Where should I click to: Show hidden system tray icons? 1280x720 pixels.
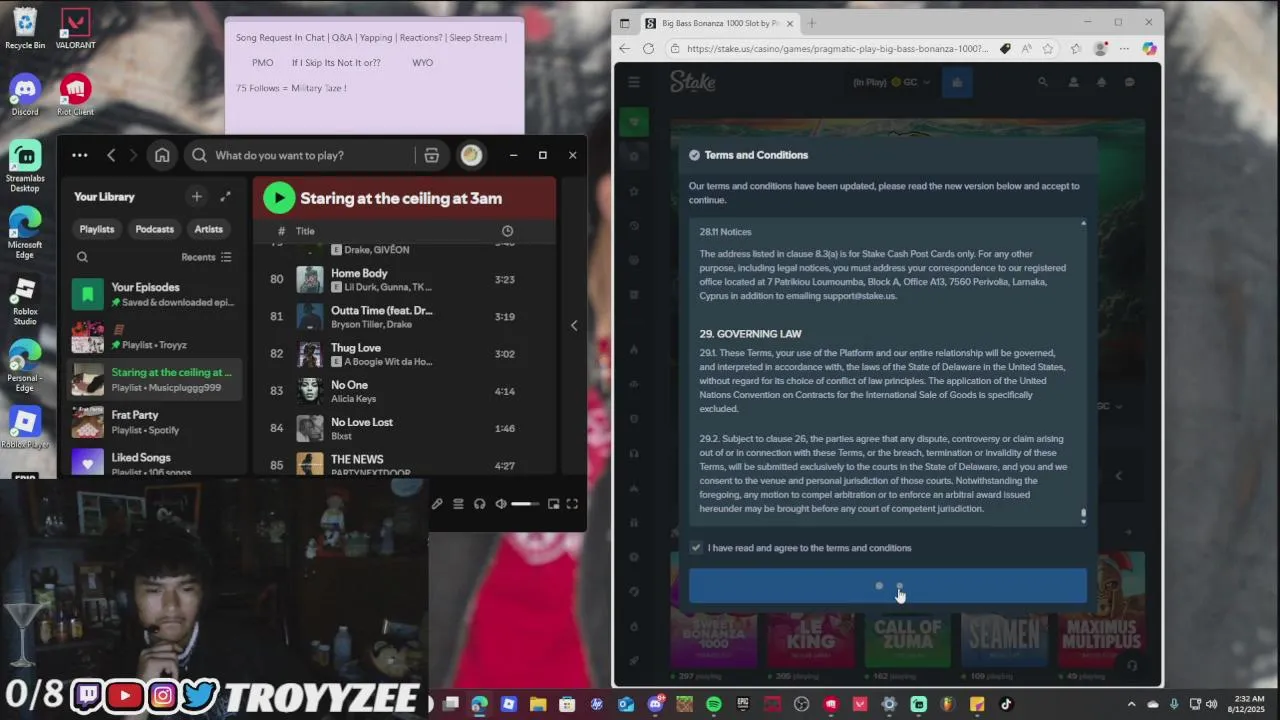tap(1131, 704)
